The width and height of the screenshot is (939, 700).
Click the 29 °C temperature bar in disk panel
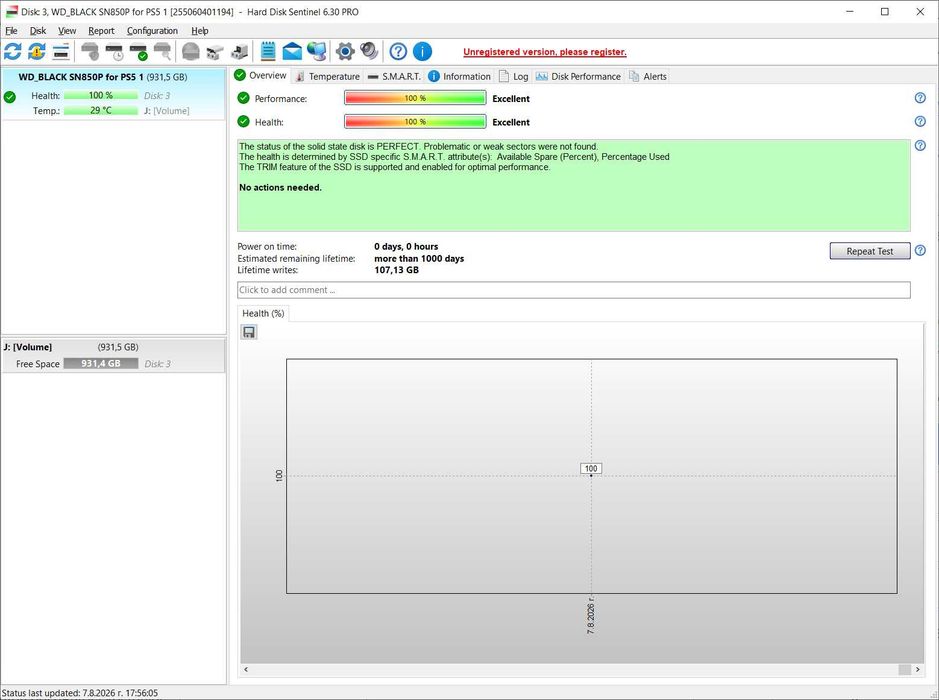[101, 111]
